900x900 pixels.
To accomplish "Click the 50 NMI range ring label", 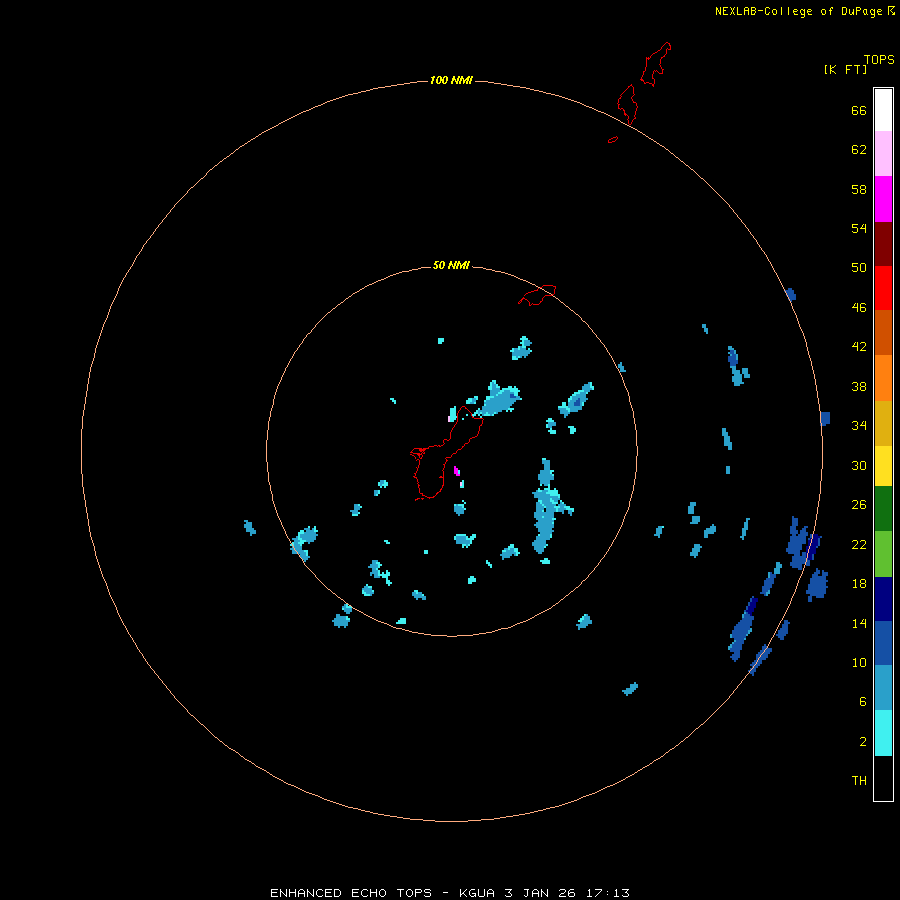I will coord(451,265).
